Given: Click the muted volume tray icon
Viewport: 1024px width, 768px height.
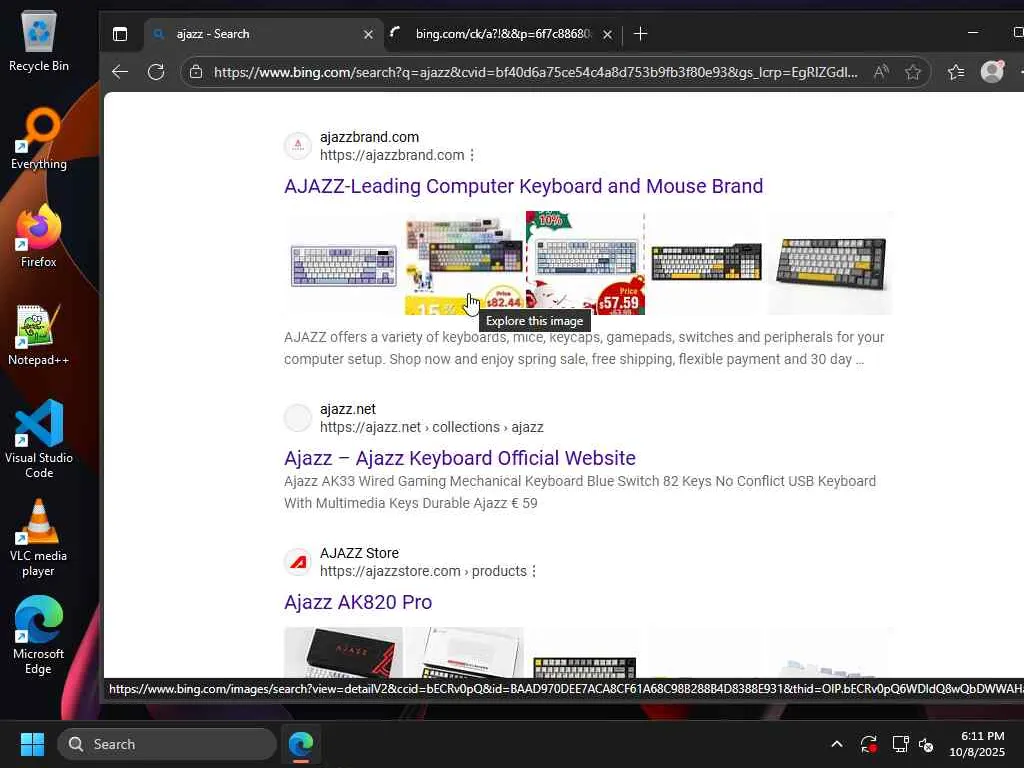Looking at the screenshot, I should (x=926, y=744).
